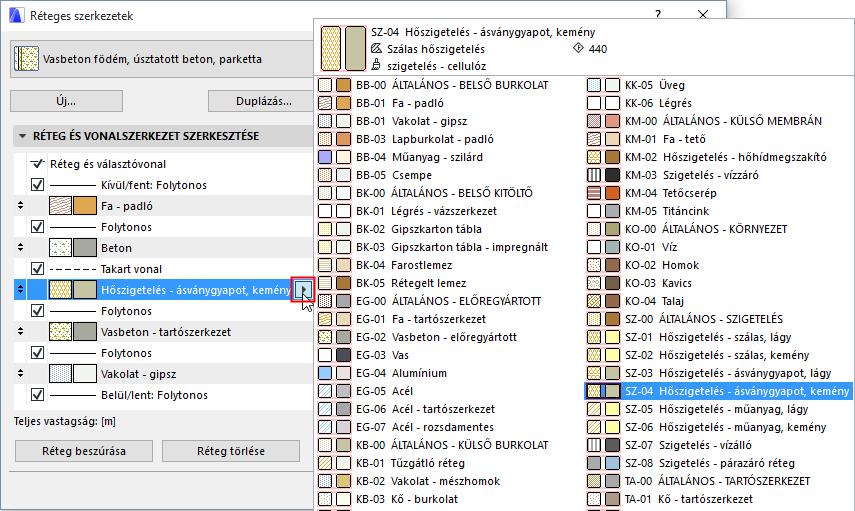Image resolution: width=855 pixels, height=511 pixels.
Task: Toggle the Folytonos checkbox below Fa - padló
Action: coord(37,227)
